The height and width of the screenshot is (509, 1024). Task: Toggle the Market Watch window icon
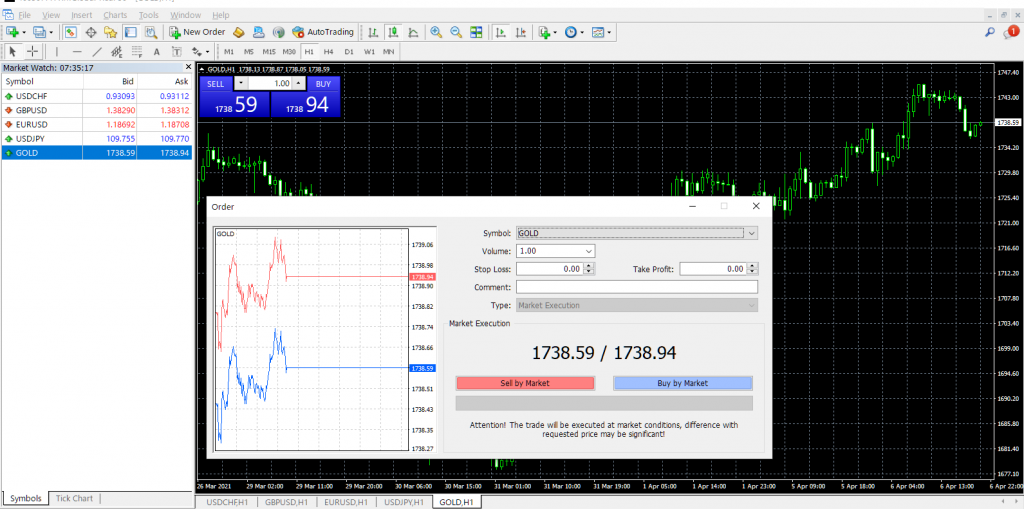coord(71,31)
